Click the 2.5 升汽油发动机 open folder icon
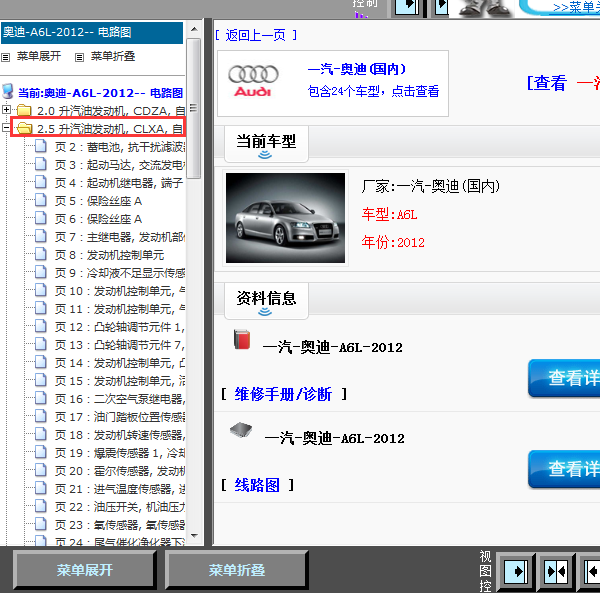This screenshot has width=600, height=593. pos(24,128)
